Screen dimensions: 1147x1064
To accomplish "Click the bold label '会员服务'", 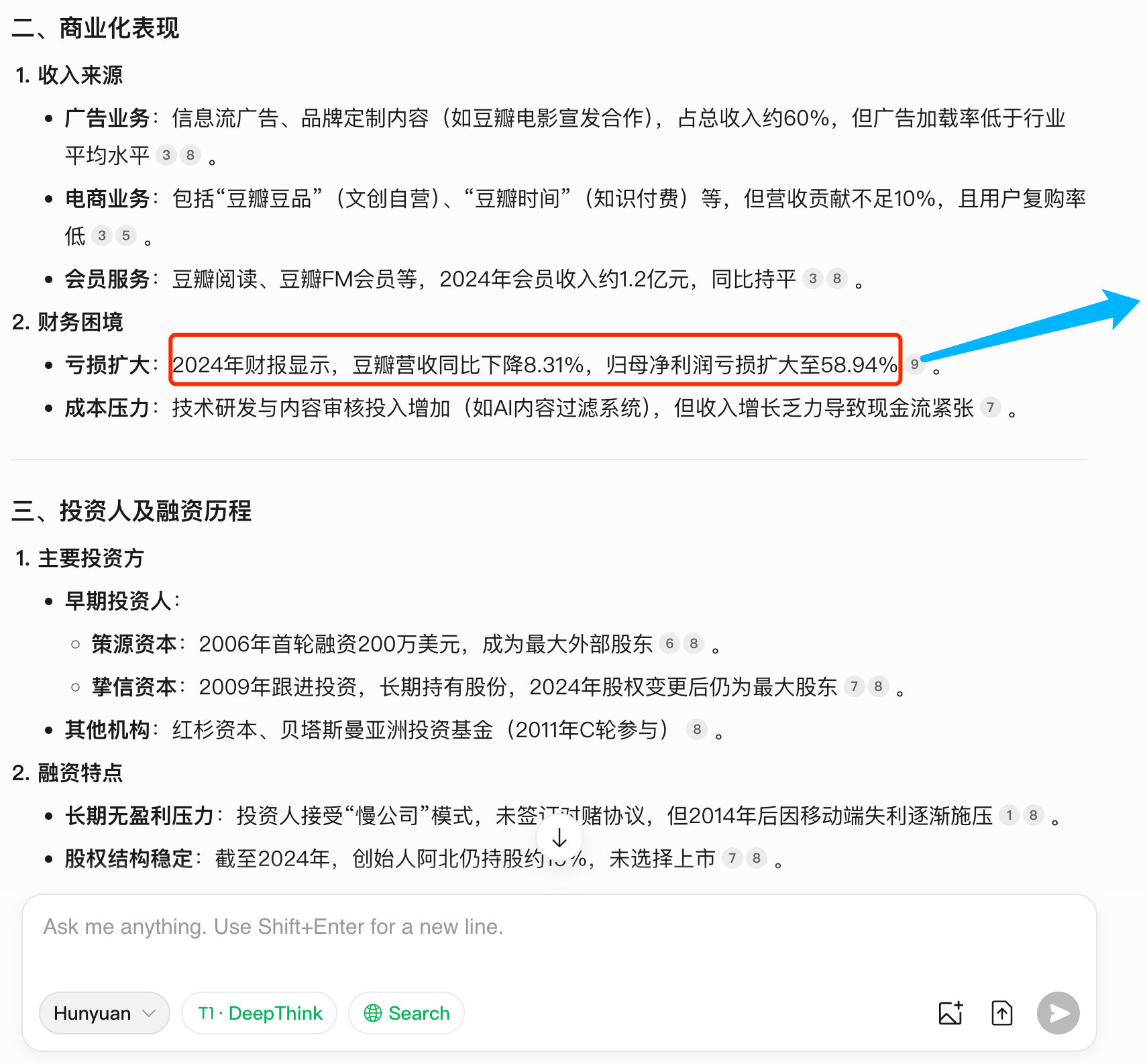I will pyautogui.click(x=107, y=279).
